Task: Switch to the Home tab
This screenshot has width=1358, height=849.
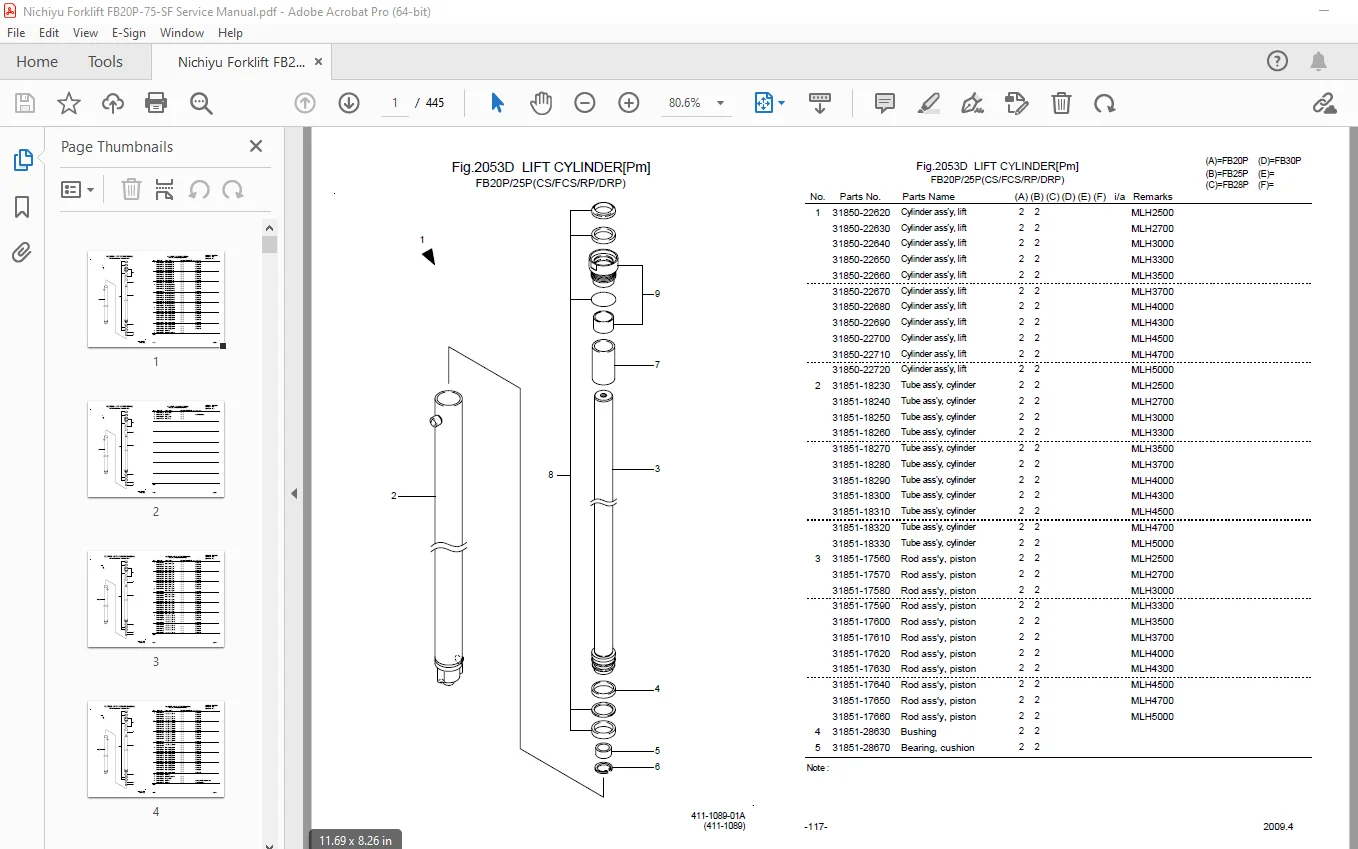Action: (37, 62)
